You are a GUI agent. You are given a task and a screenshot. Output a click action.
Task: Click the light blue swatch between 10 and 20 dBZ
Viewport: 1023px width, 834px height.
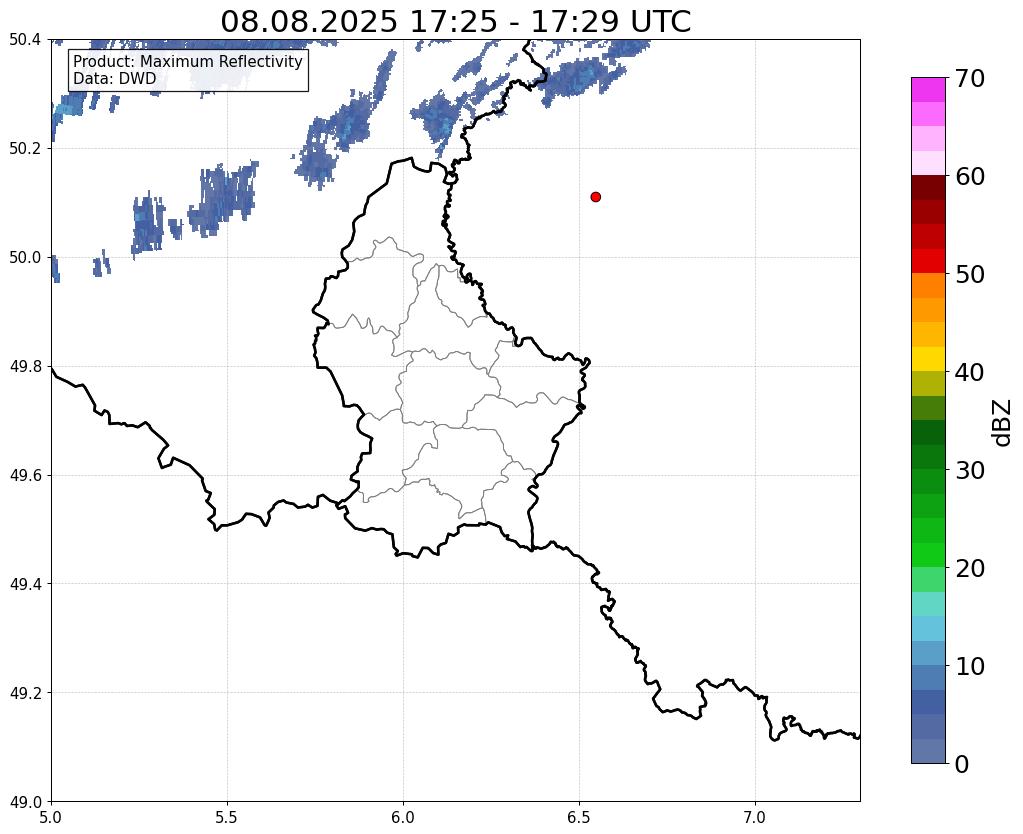point(928,628)
